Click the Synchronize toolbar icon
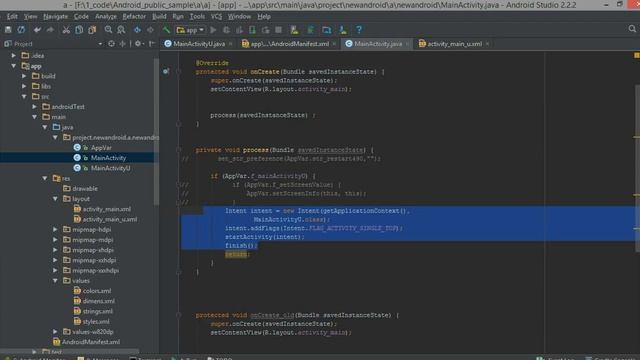The height and width of the screenshot is (360, 640). click(21, 29)
